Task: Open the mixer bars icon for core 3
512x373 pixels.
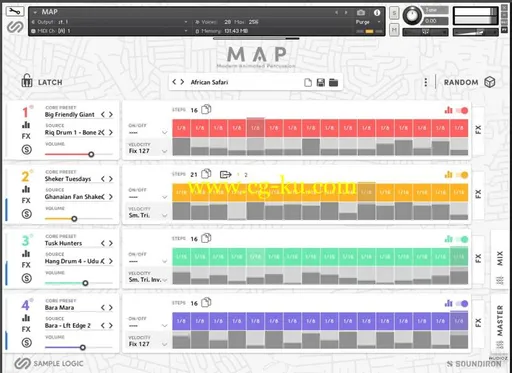Action: [26, 254]
